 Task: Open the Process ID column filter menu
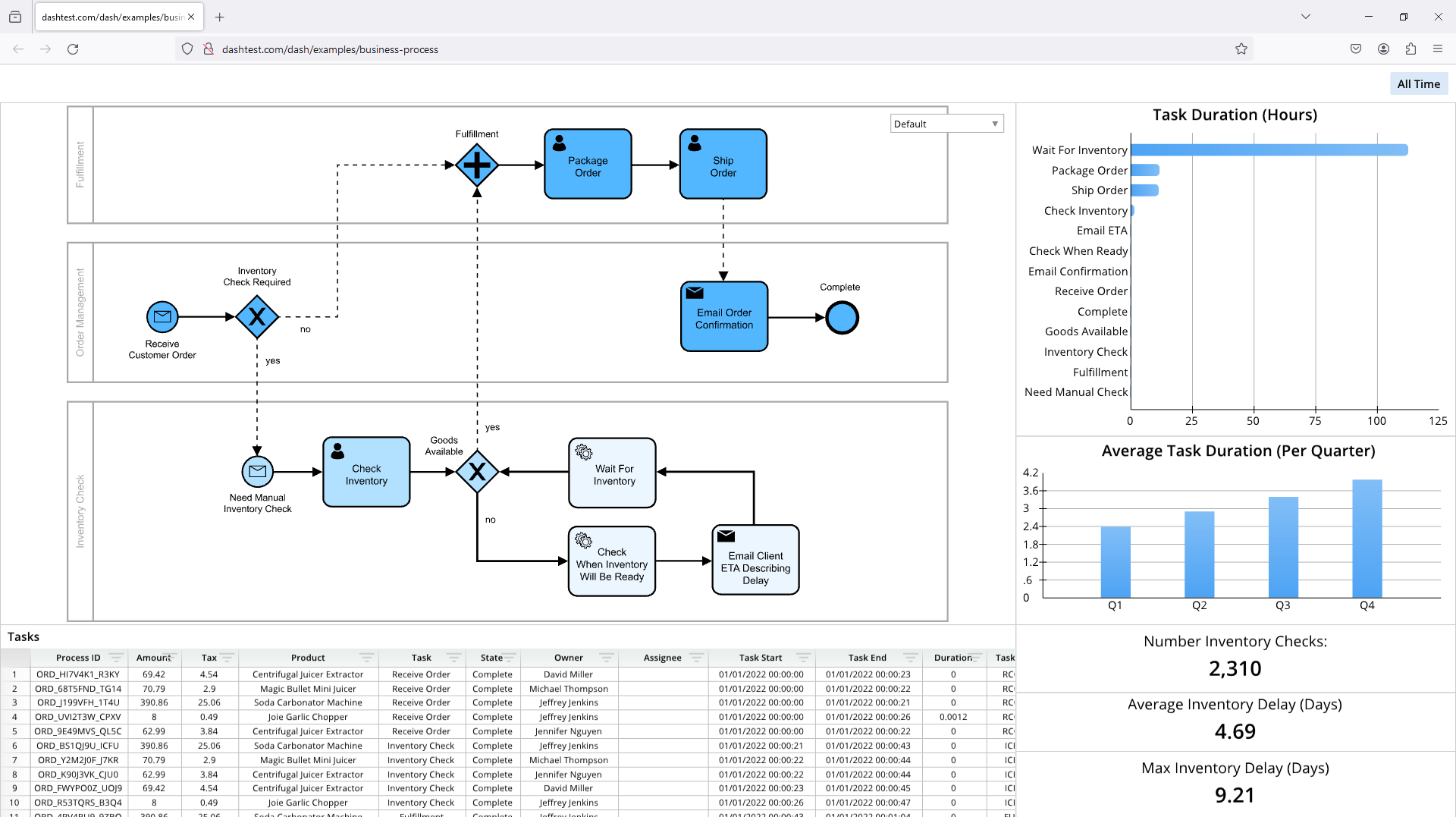(x=116, y=658)
